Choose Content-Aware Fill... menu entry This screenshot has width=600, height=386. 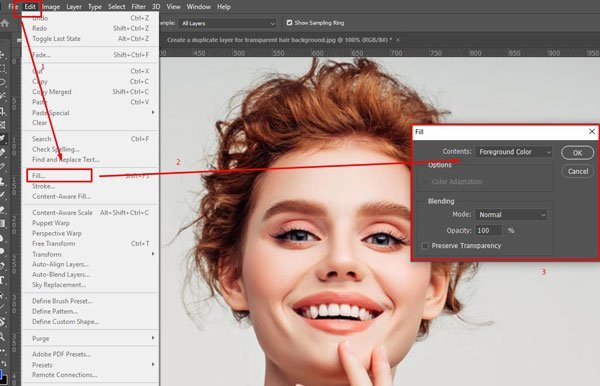[x=91, y=197]
